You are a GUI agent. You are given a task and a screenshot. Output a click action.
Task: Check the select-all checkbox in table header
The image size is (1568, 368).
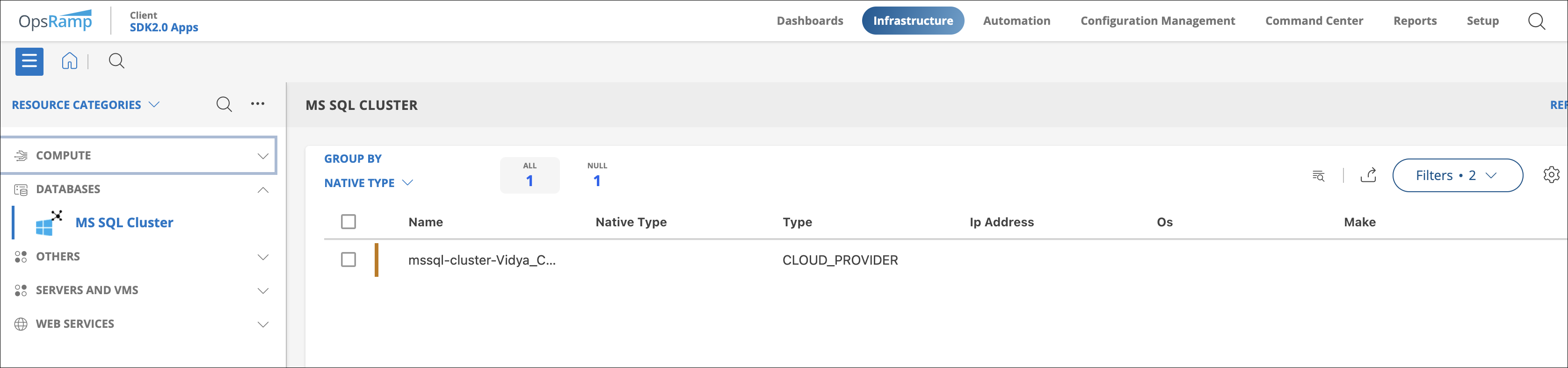[x=349, y=222]
